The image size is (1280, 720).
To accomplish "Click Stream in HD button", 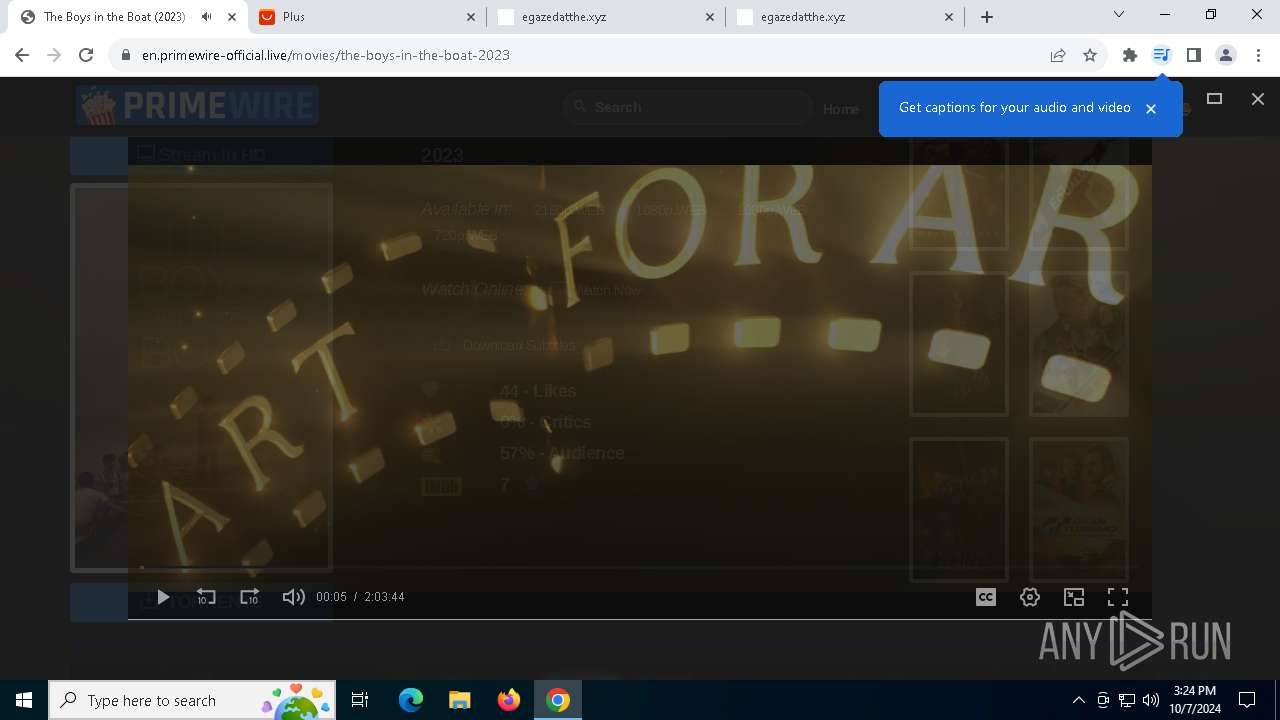I will [x=201, y=154].
